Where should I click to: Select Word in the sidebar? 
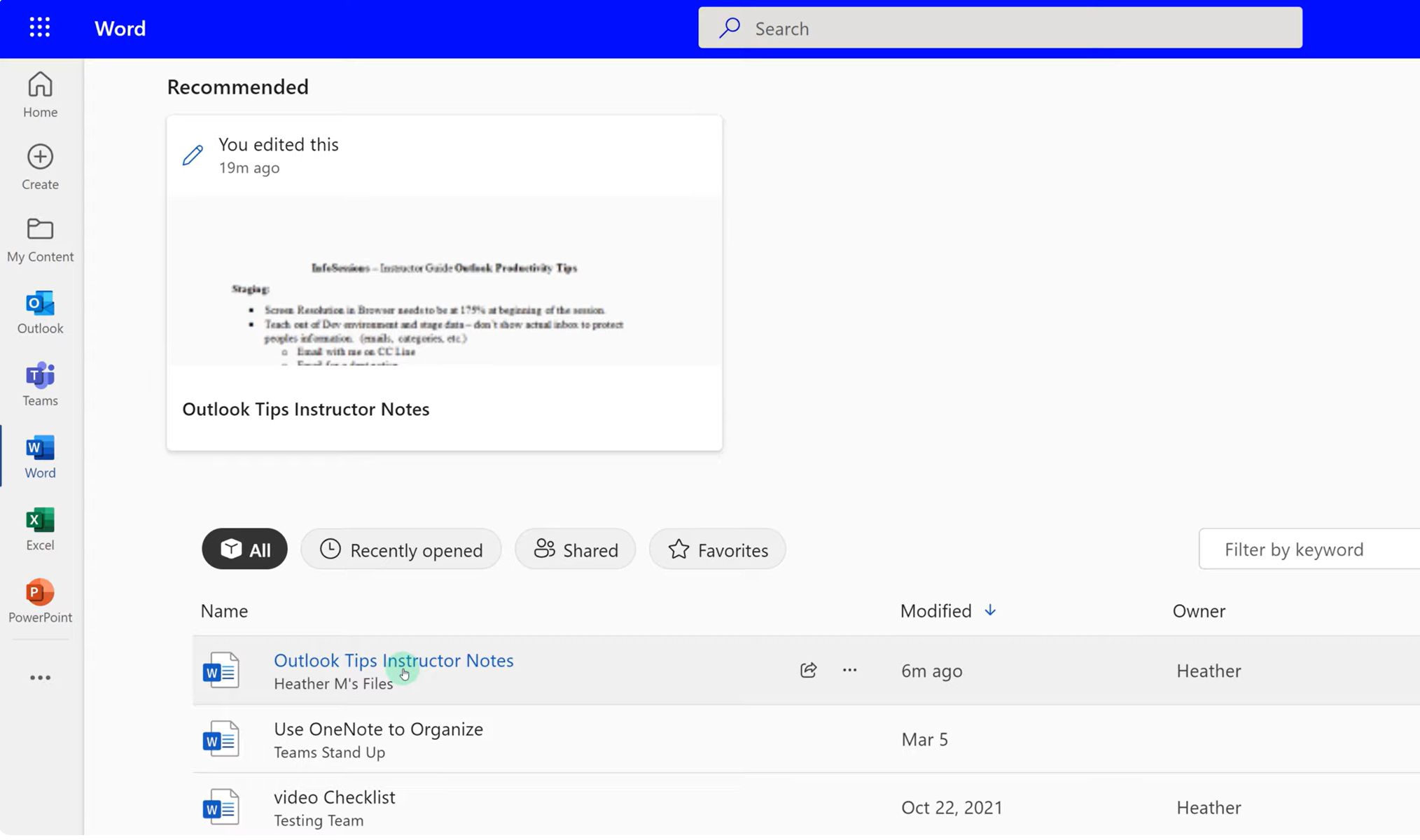[x=40, y=456]
